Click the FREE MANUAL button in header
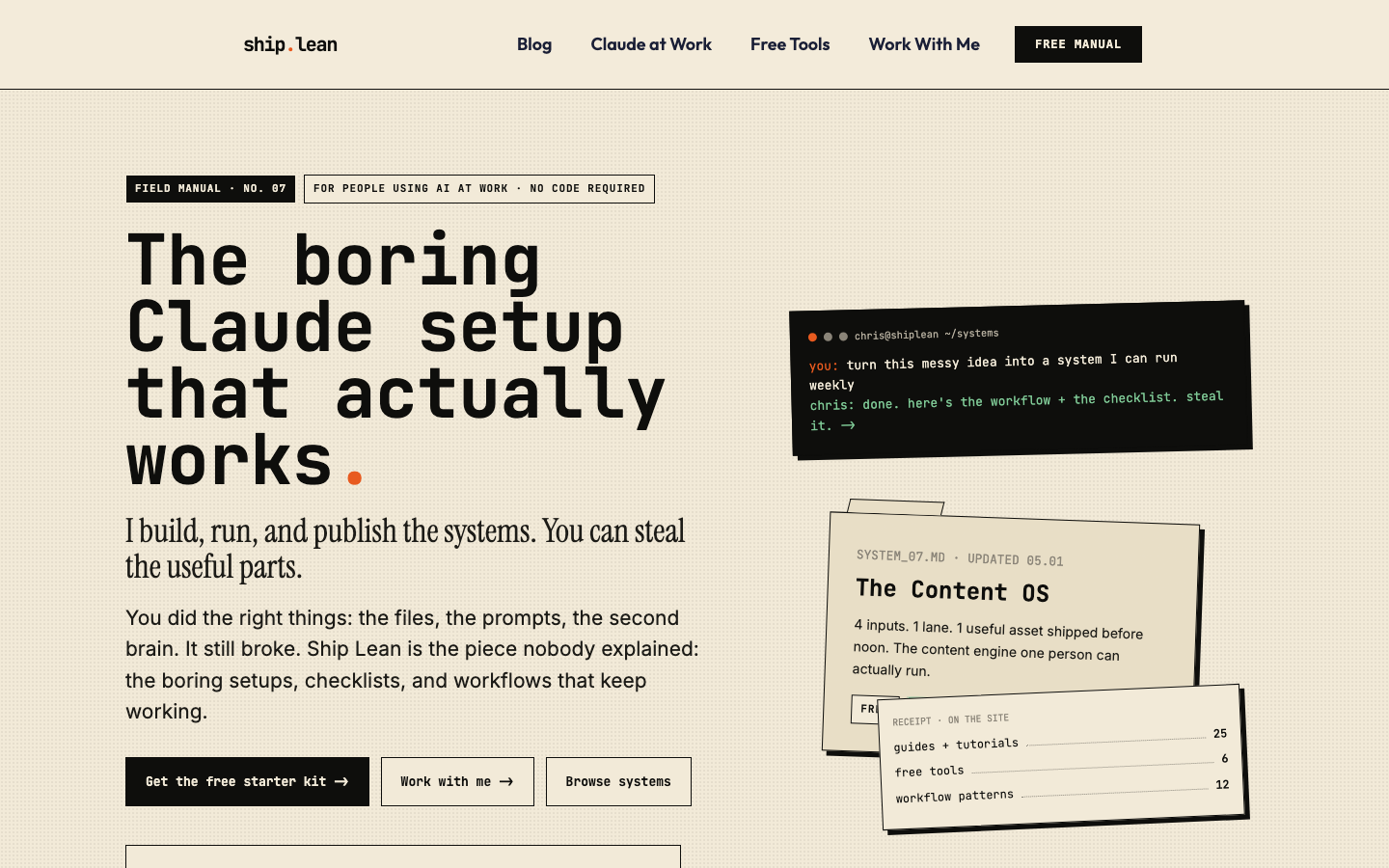This screenshot has width=1389, height=868. point(1078,44)
